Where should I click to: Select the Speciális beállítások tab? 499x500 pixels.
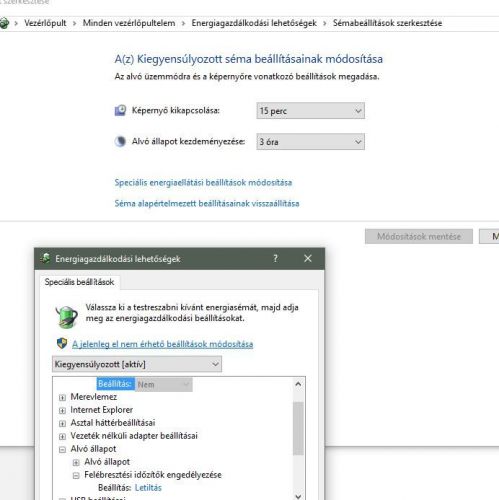pos(79,282)
